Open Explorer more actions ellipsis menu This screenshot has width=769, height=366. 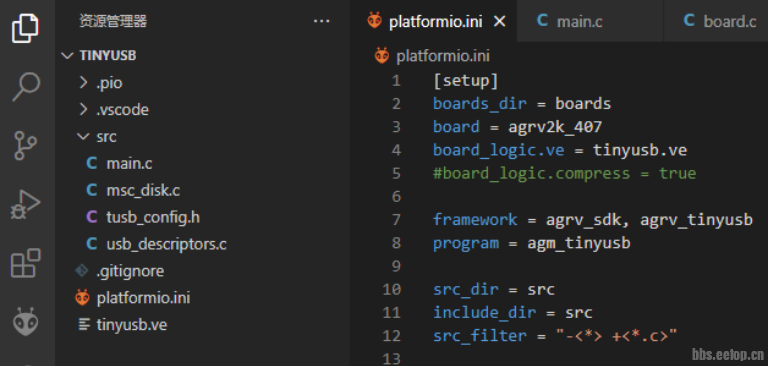coord(321,21)
